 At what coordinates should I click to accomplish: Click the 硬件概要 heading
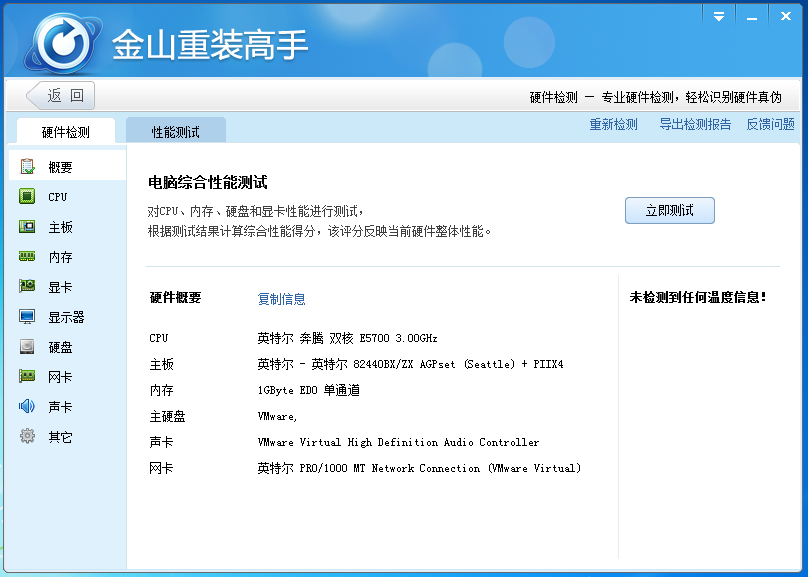click(x=175, y=297)
